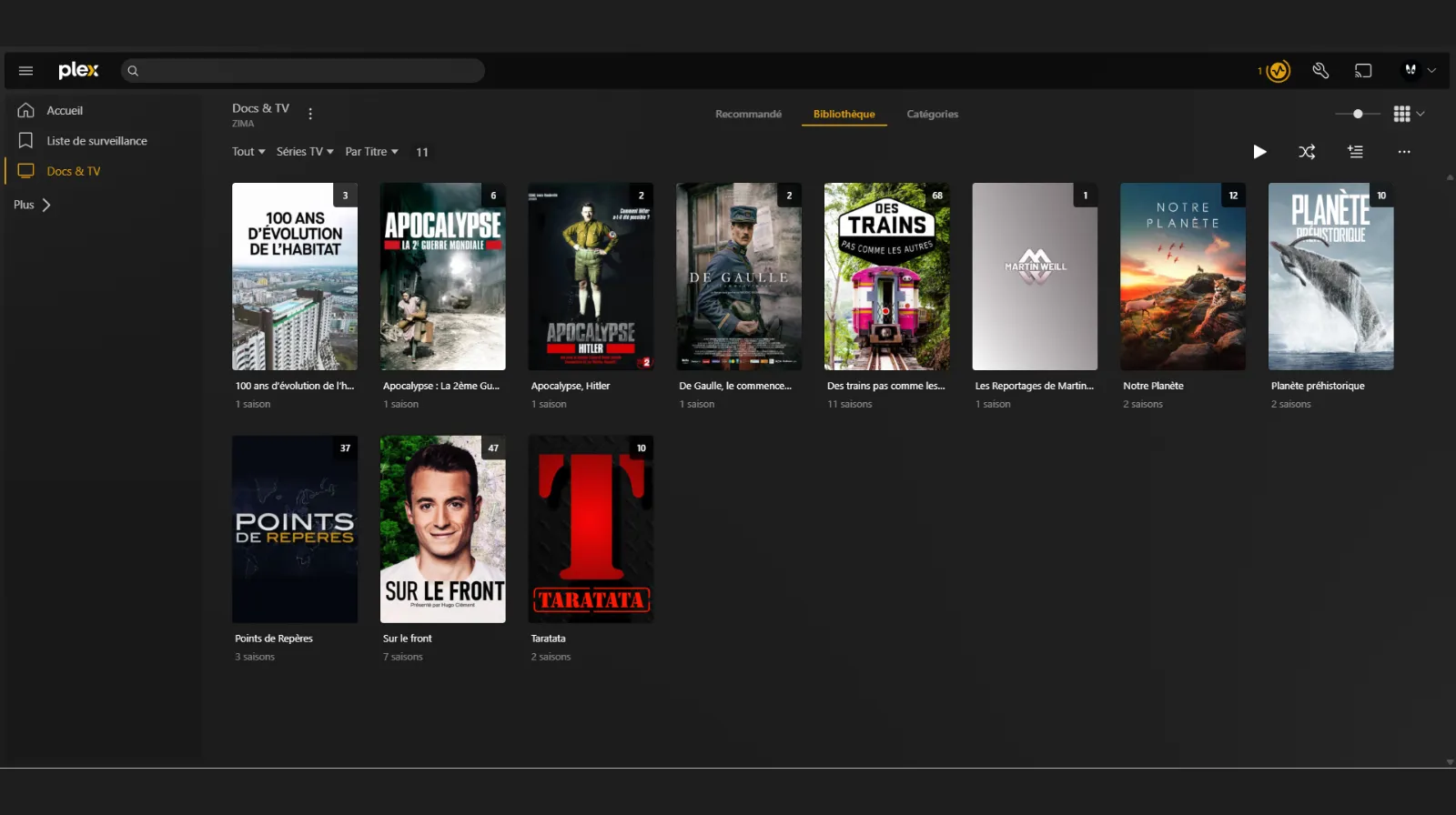Click the Plex logo
Viewport: 1456px width, 815px height.
click(78, 70)
